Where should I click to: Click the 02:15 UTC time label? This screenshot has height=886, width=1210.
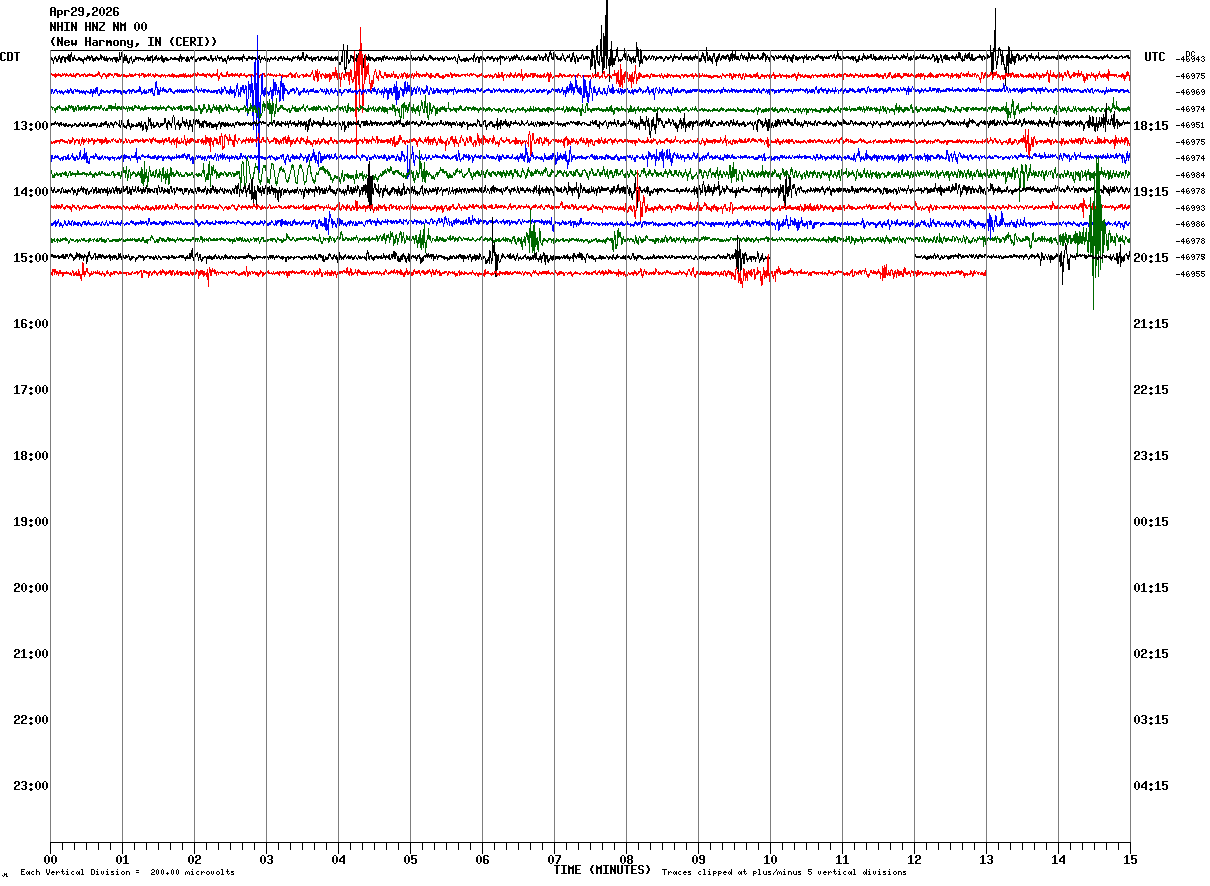click(1151, 654)
